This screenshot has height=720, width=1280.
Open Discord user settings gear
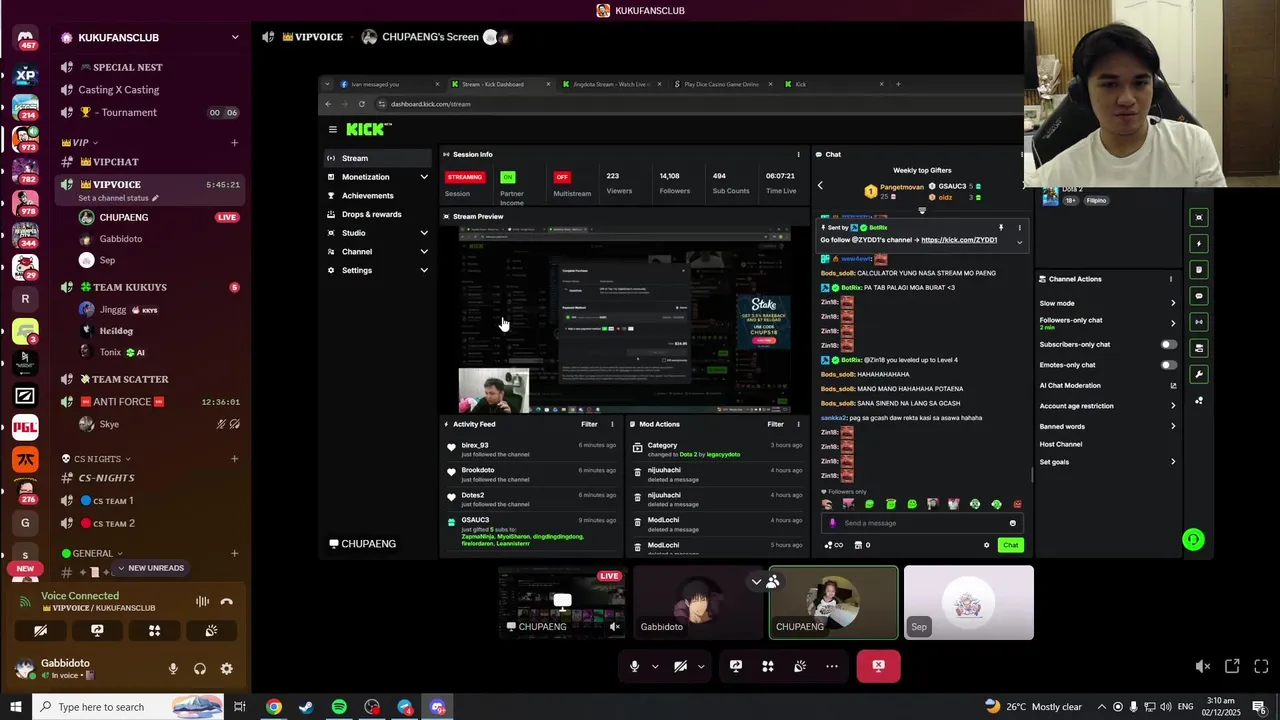227,669
